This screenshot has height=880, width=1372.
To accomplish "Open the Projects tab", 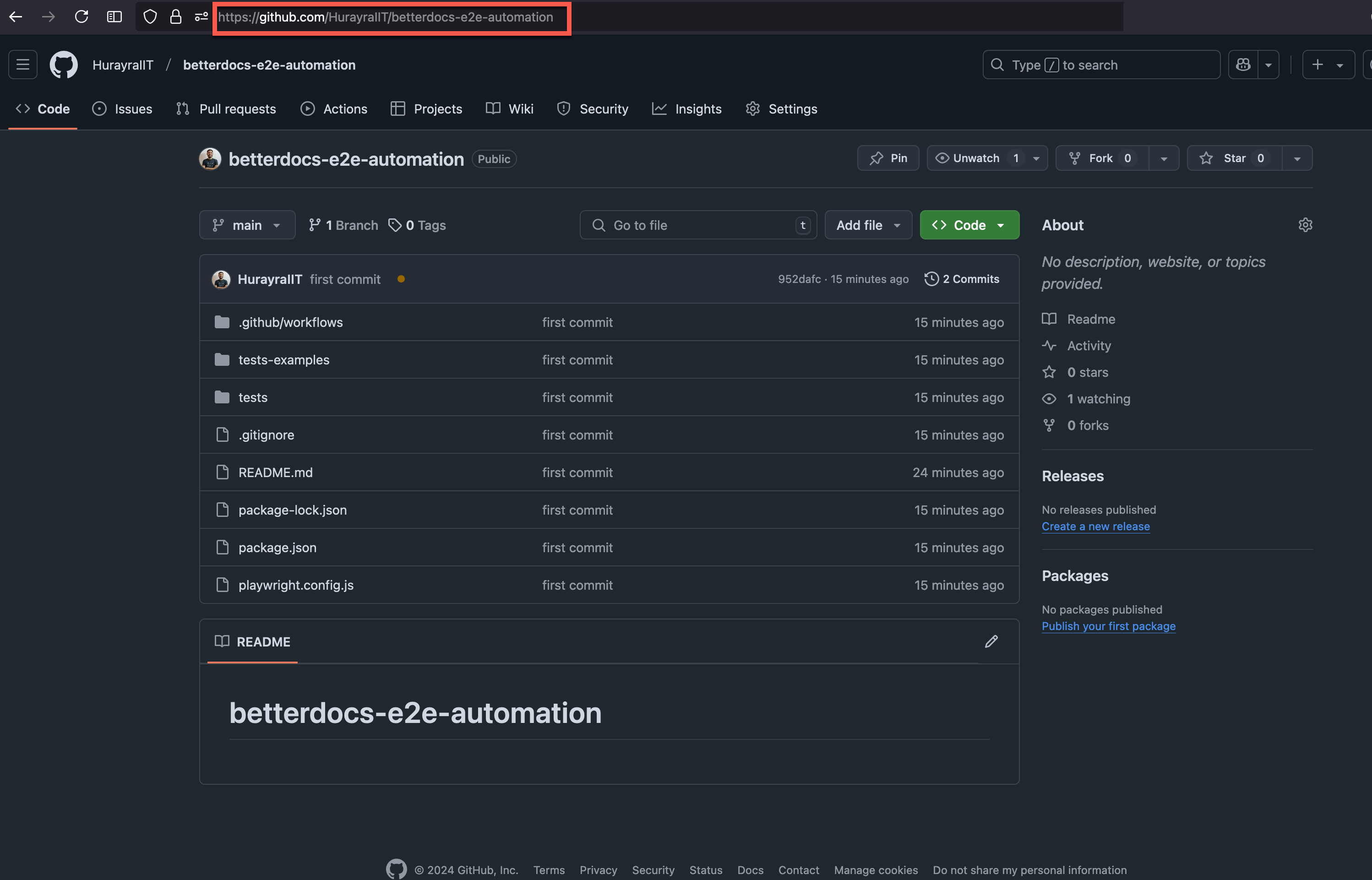I will pyautogui.click(x=426, y=109).
